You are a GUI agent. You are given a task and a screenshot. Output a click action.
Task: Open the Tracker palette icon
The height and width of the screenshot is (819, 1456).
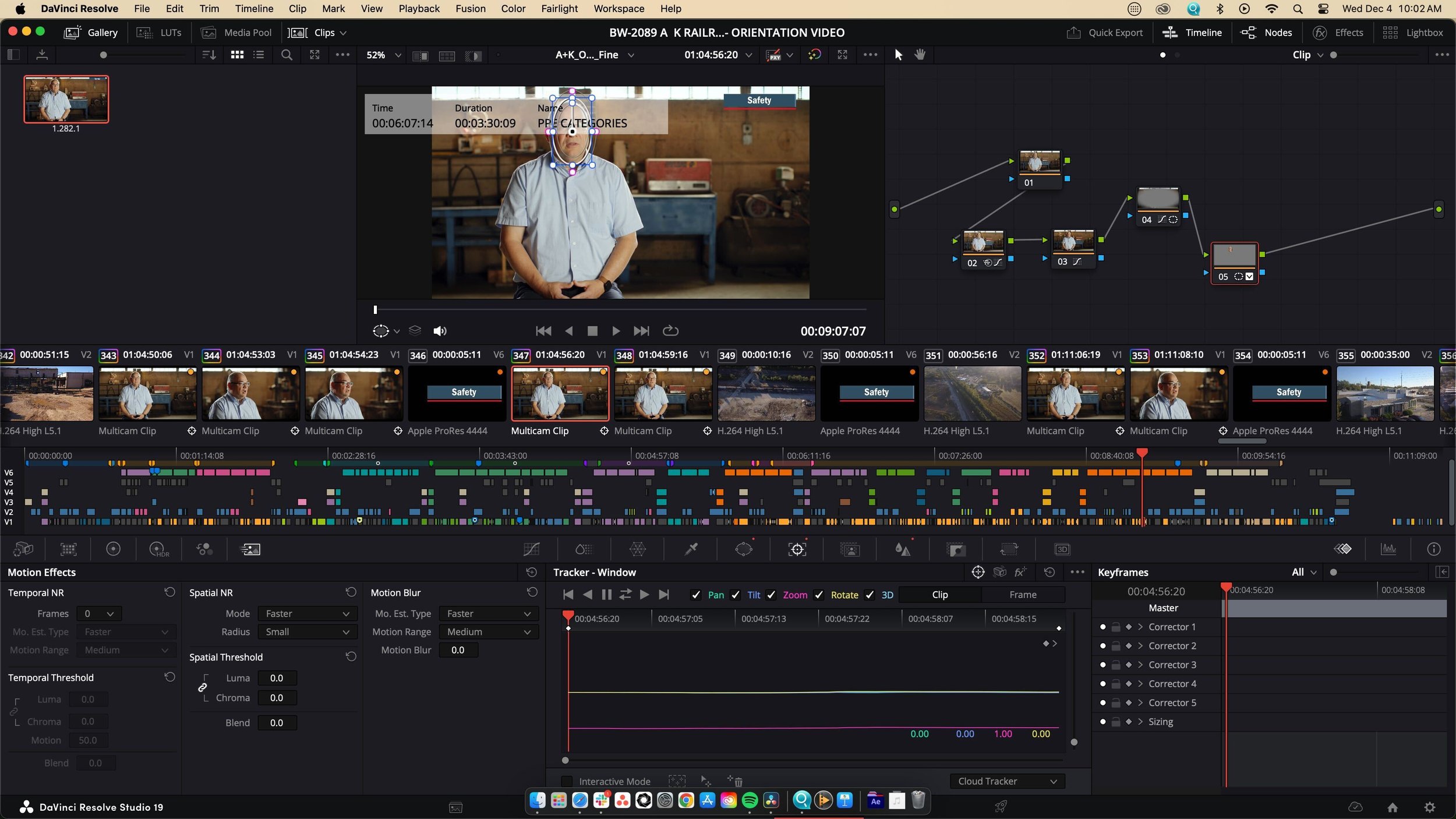point(797,549)
